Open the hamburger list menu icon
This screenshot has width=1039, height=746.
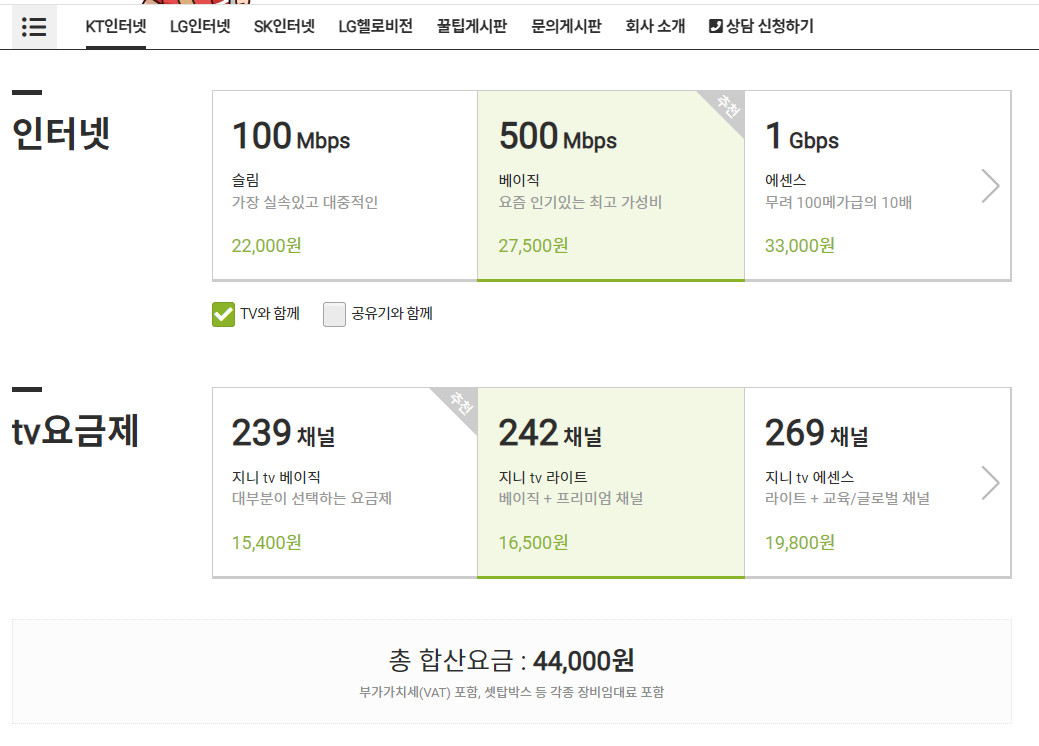pos(34,27)
